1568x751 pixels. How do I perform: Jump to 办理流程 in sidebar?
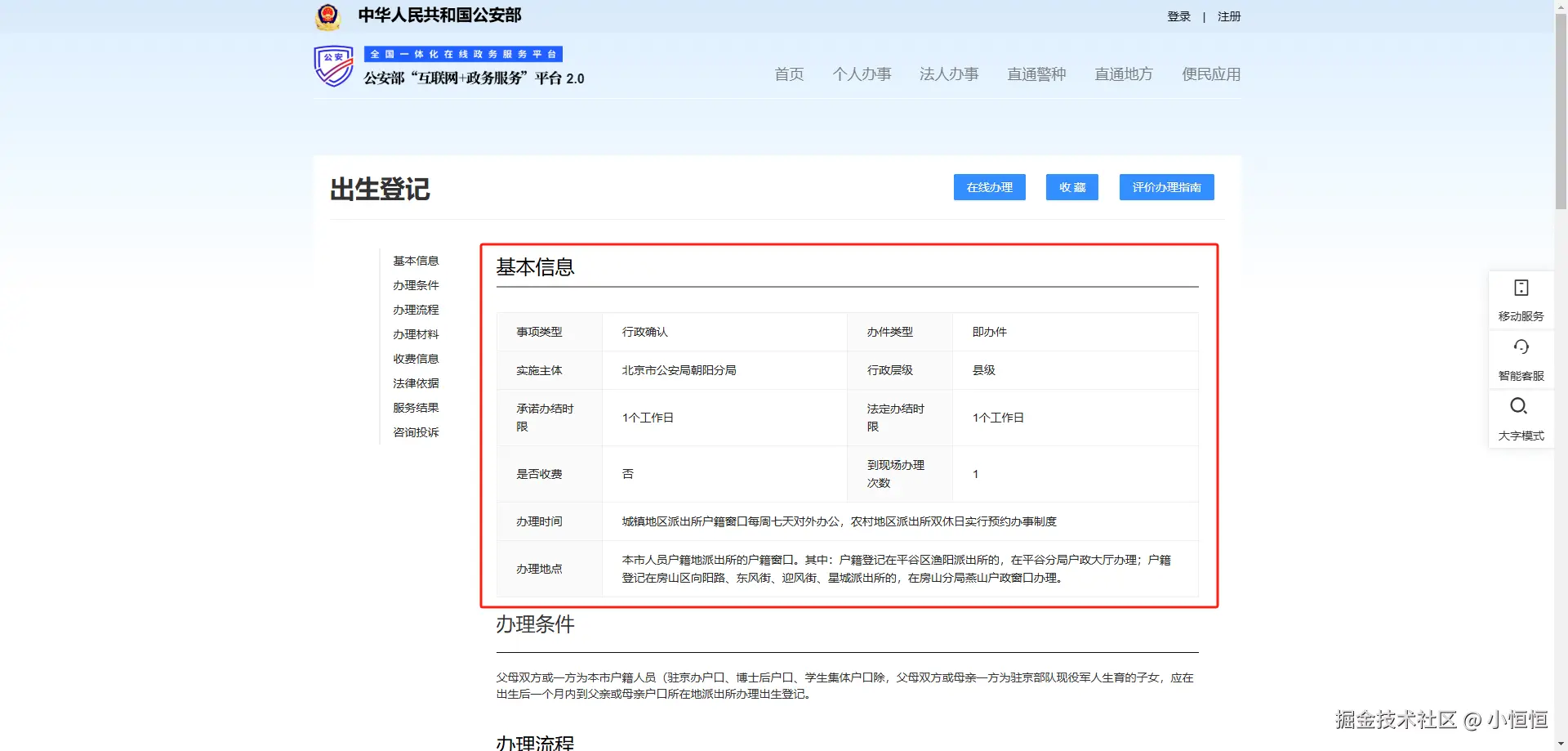point(416,310)
